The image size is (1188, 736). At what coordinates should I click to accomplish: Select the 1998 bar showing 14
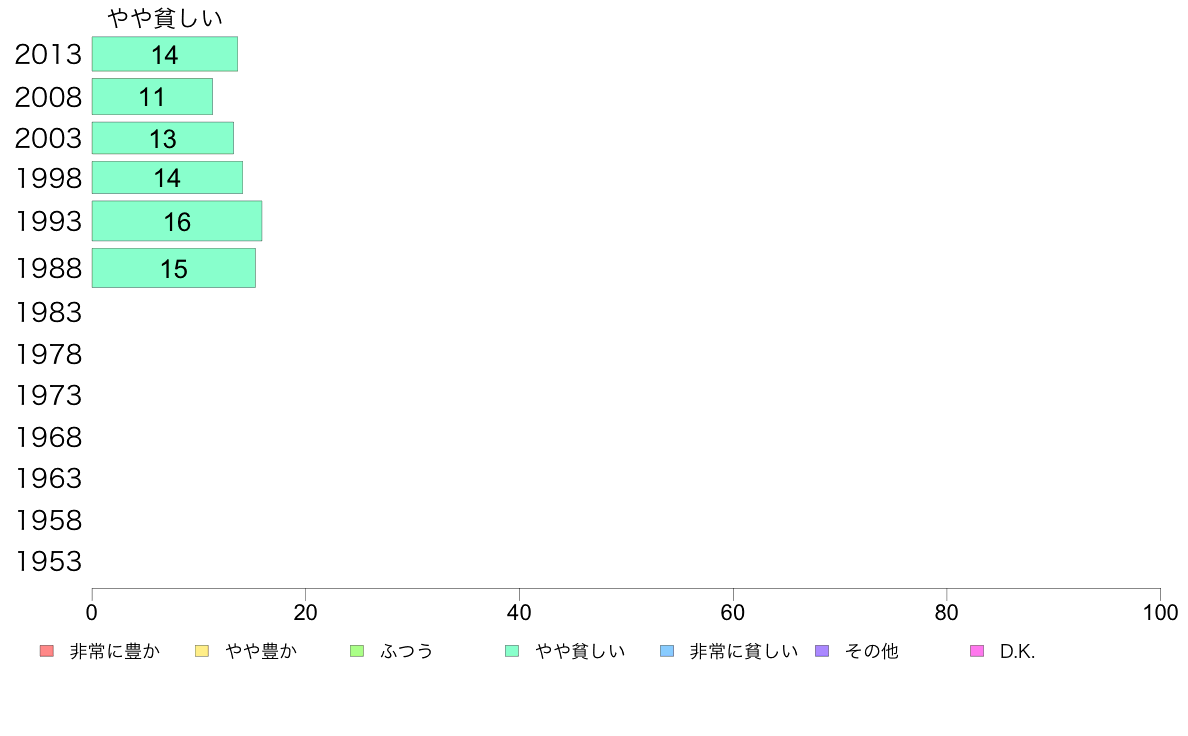(167, 177)
